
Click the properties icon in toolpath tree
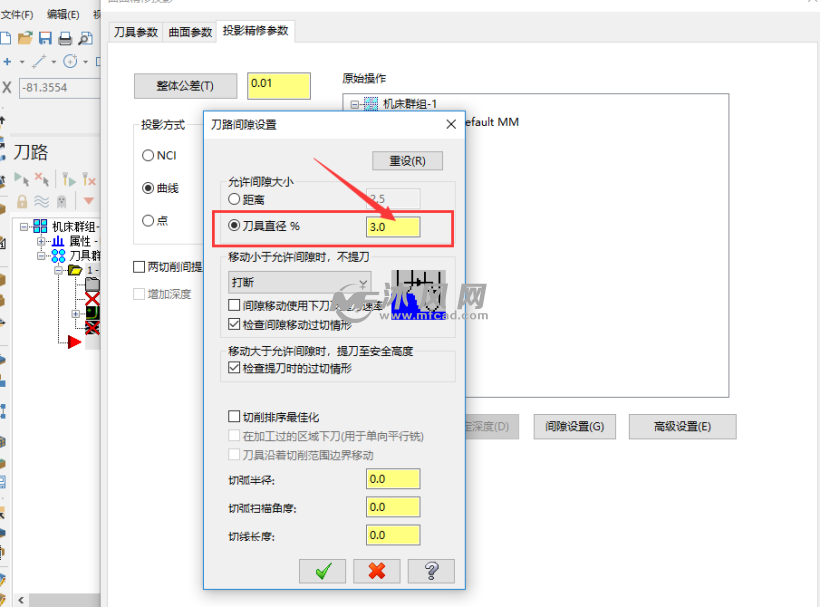[58, 241]
